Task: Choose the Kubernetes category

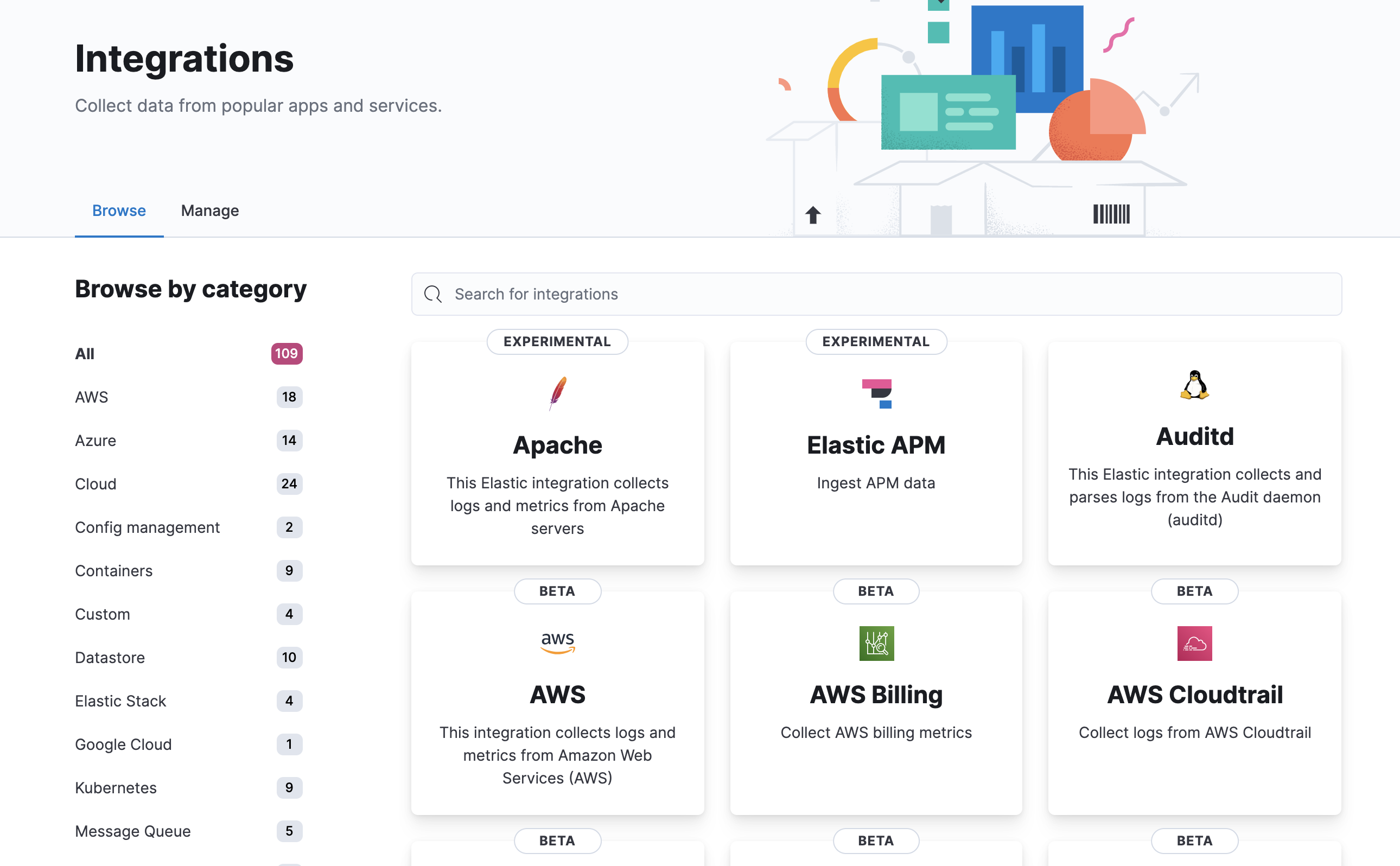Action: point(116,787)
